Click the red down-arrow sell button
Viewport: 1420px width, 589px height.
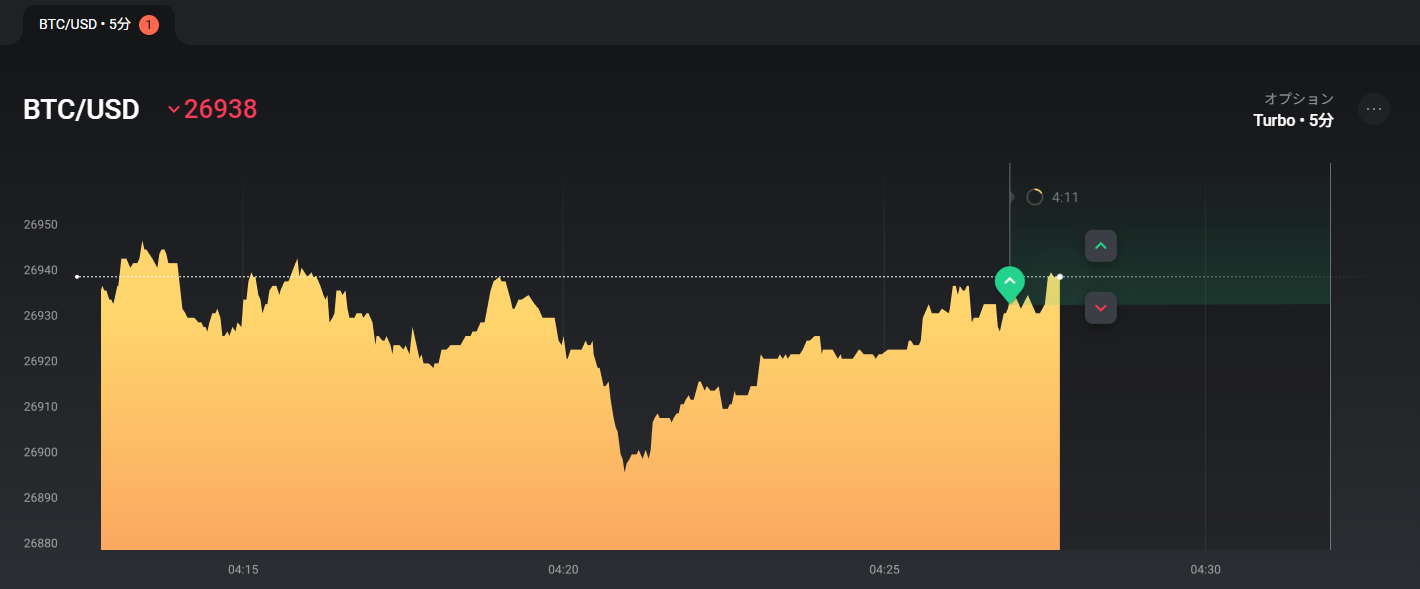click(1101, 308)
